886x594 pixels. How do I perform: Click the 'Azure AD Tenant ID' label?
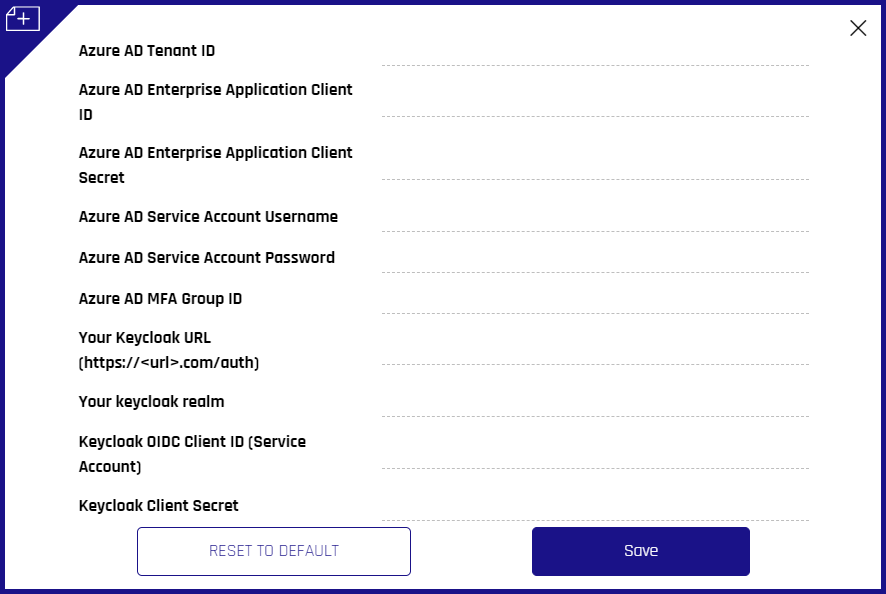click(x=147, y=51)
